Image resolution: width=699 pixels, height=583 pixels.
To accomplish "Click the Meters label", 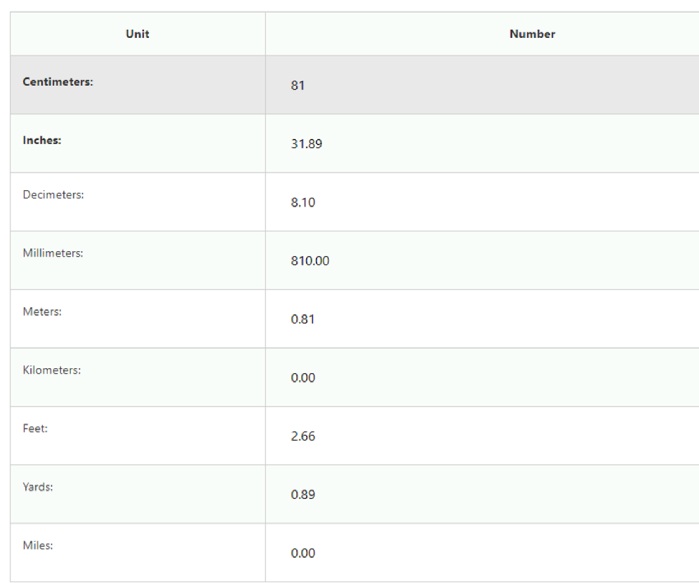I will [42, 312].
